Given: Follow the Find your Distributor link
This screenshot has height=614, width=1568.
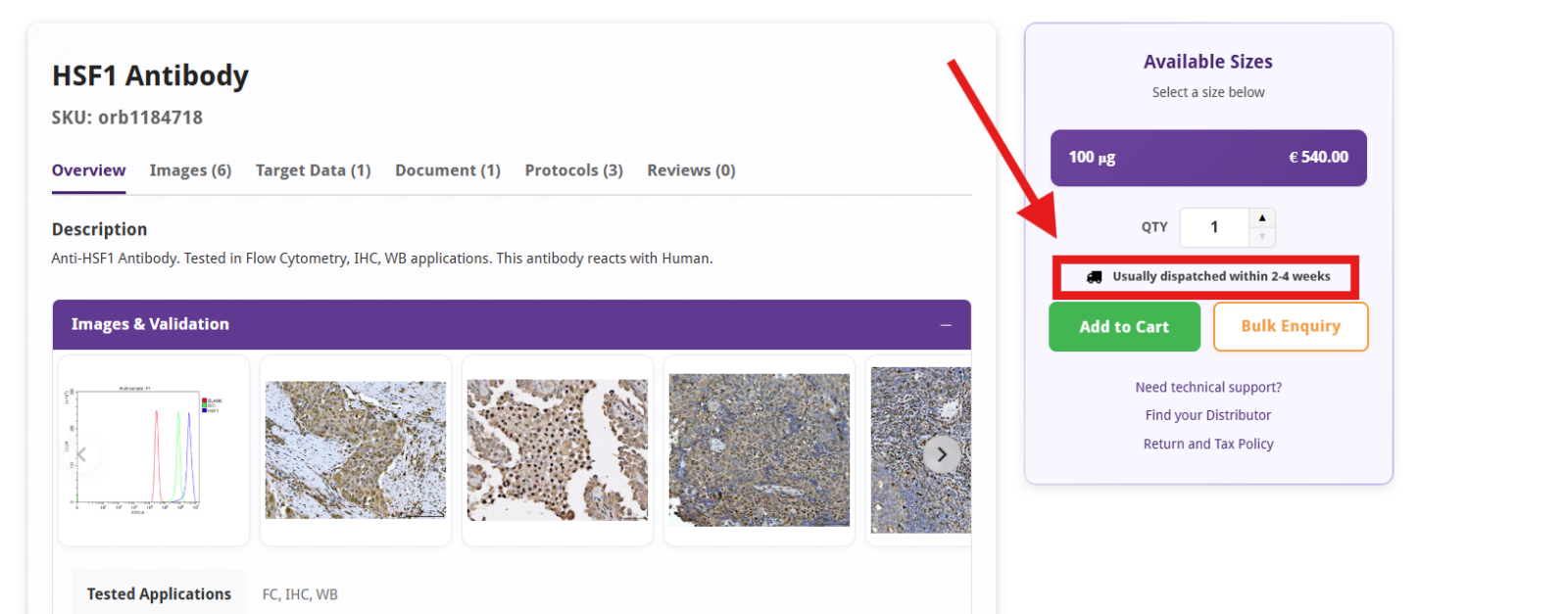Looking at the screenshot, I should pyautogui.click(x=1207, y=415).
